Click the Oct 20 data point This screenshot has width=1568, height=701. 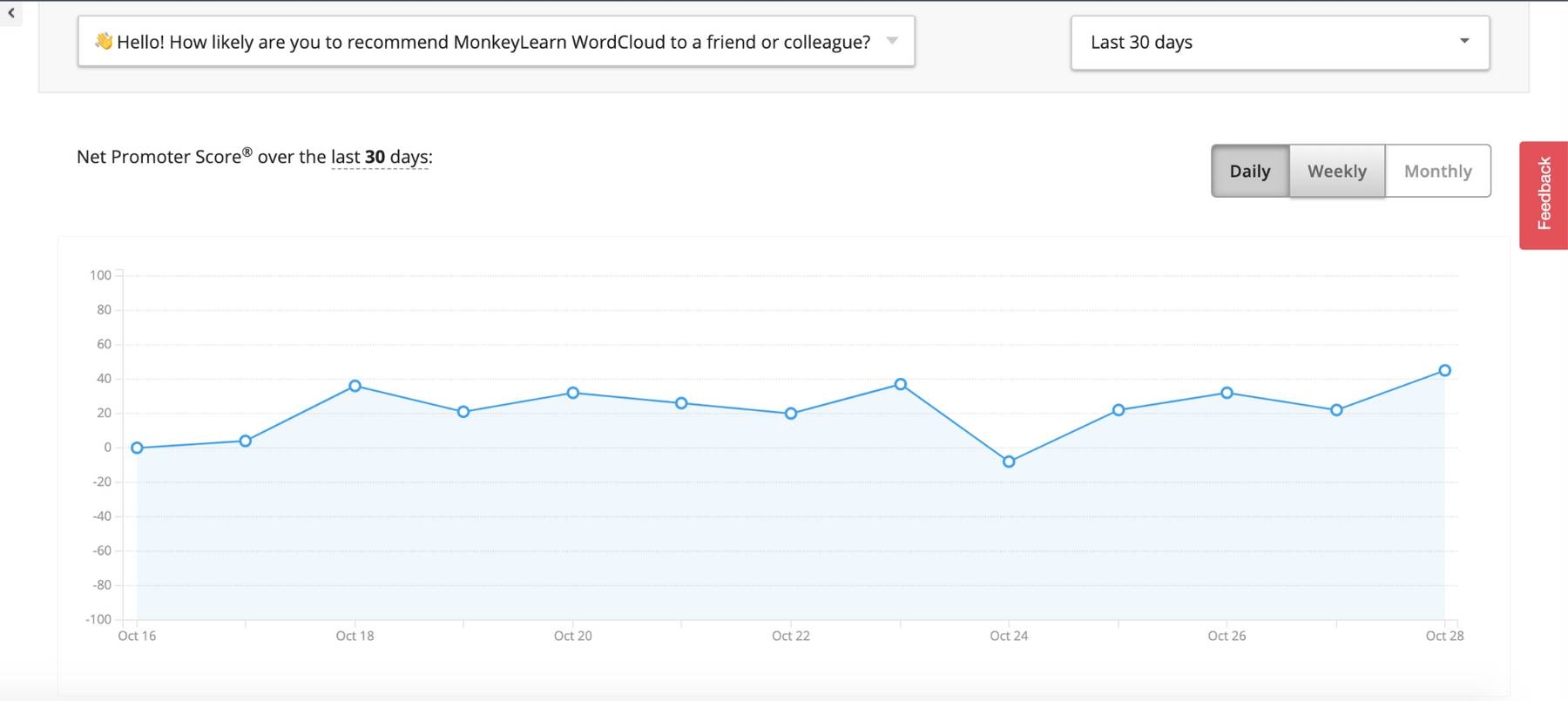point(572,393)
